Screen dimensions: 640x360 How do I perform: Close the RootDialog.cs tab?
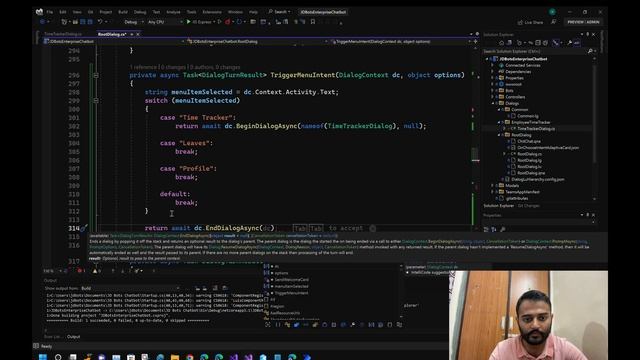138,34
